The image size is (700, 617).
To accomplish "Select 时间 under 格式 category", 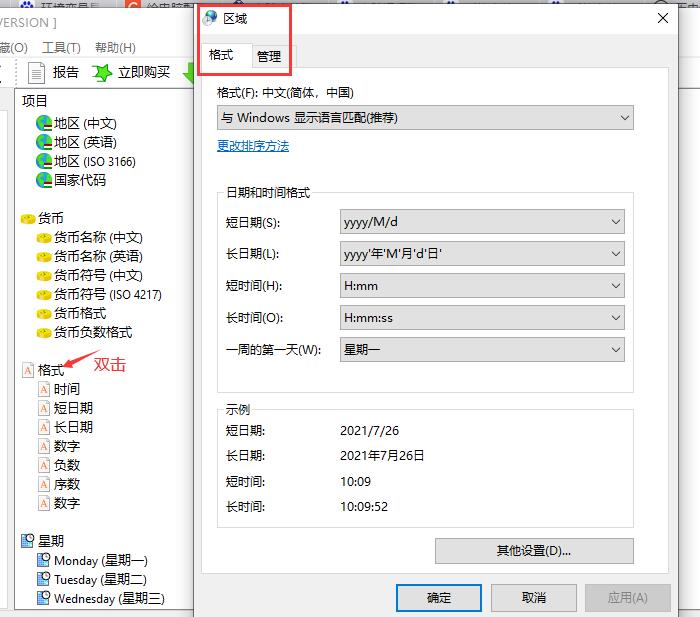I will pyautogui.click(x=67, y=389).
